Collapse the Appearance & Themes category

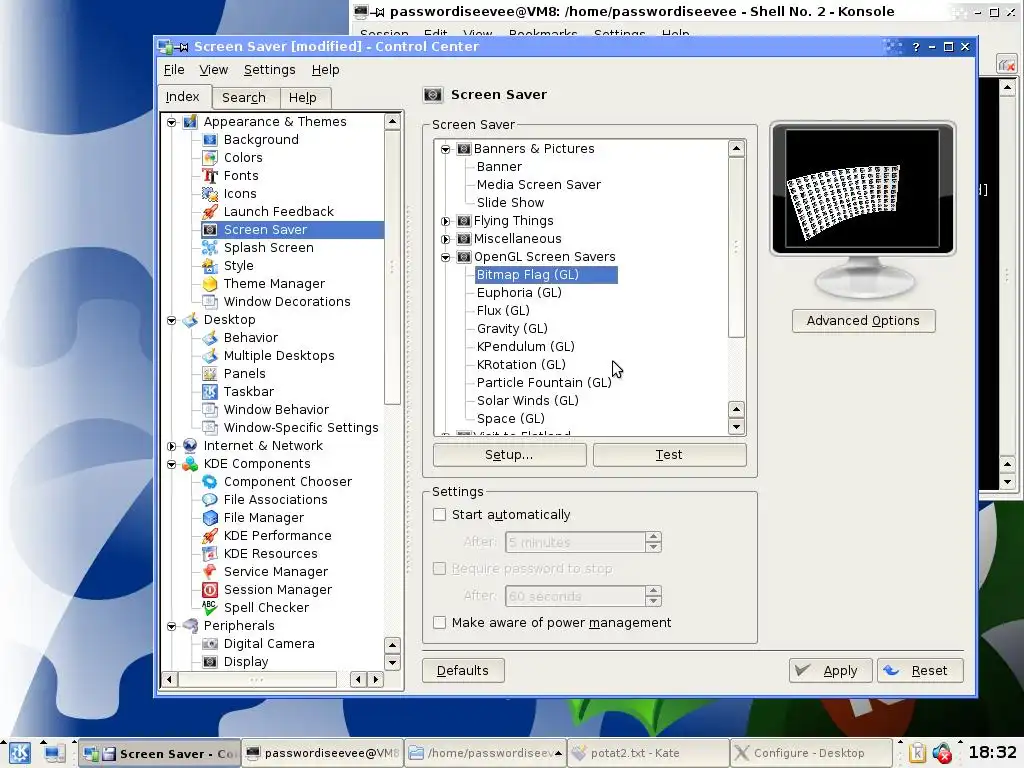172,122
